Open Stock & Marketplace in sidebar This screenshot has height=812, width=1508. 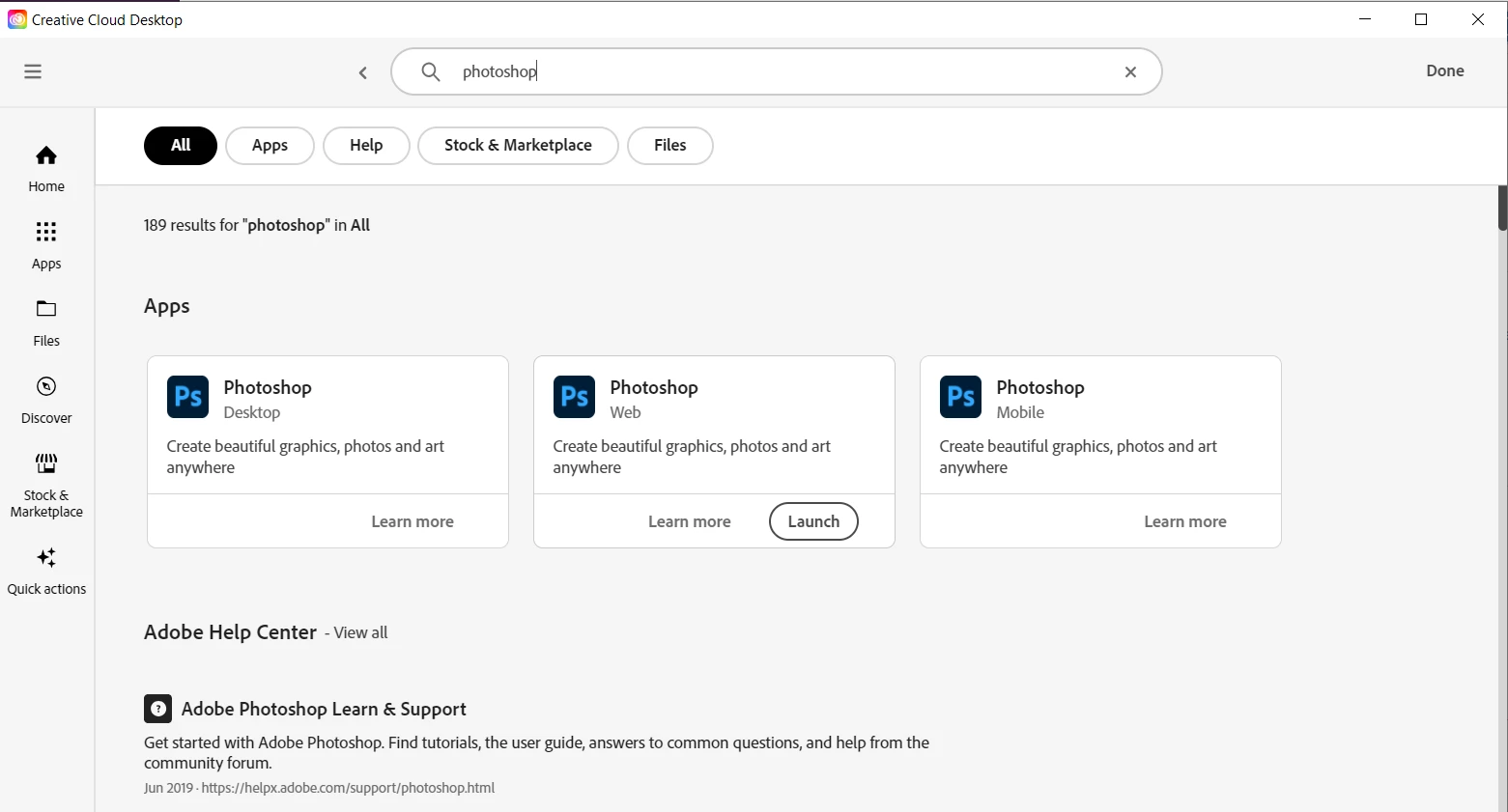(x=46, y=486)
